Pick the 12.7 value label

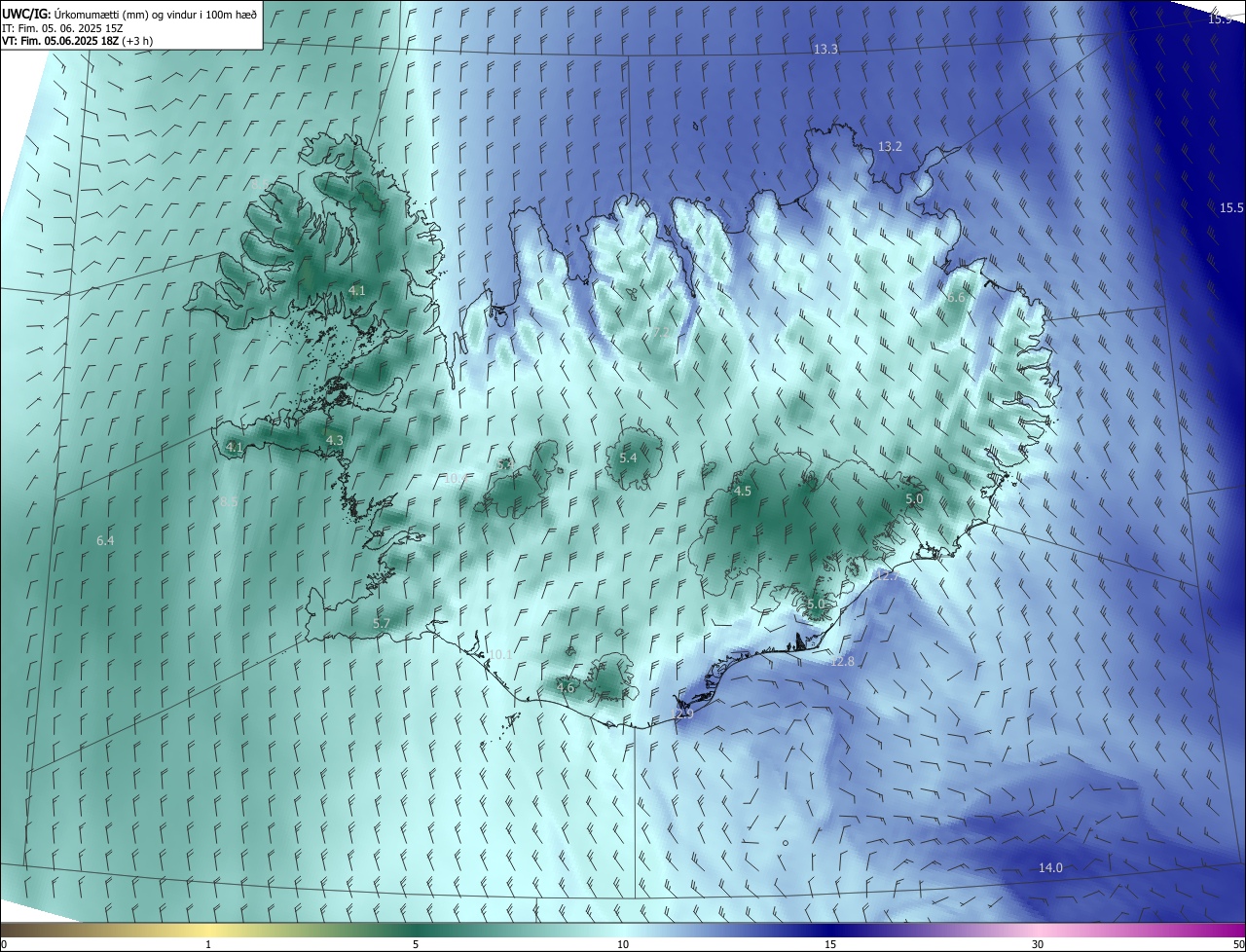885,576
